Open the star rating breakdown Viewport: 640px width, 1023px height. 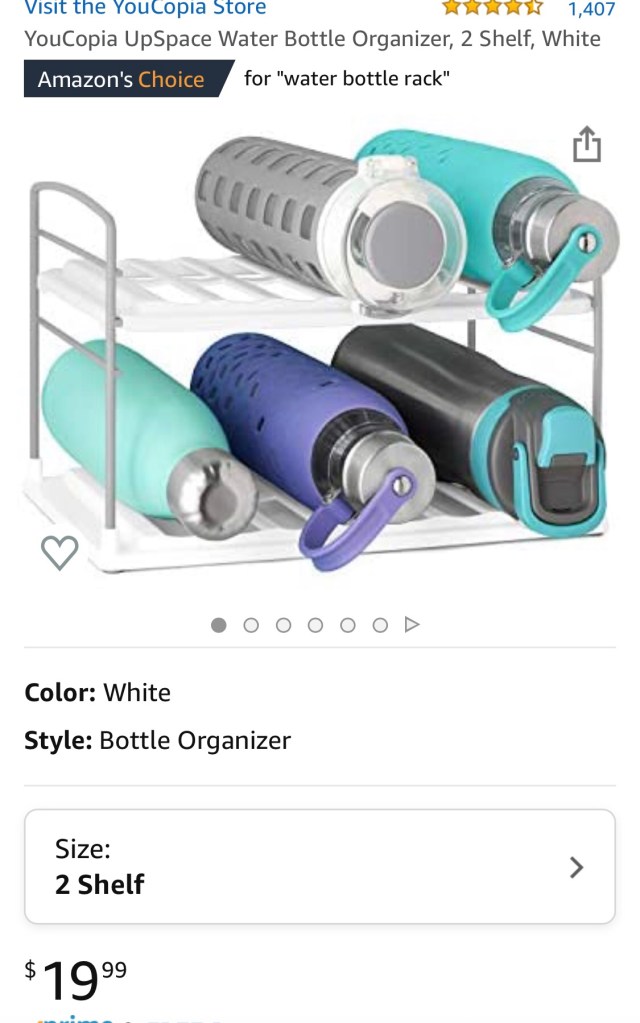pyautogui.click(x=493, y=8)
